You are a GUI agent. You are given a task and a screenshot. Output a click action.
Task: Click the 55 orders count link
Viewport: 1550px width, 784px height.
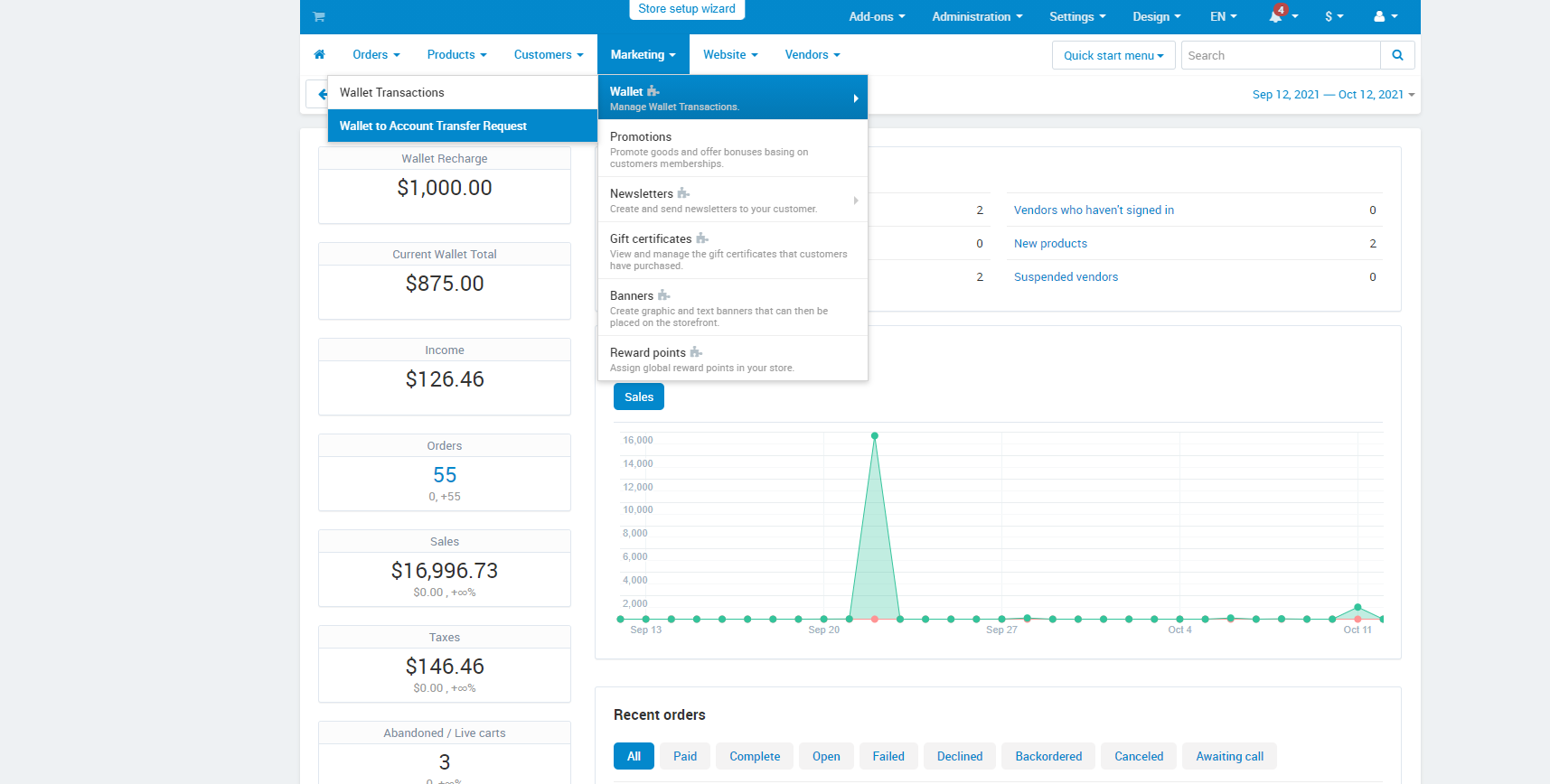click(x=445, y=475)
